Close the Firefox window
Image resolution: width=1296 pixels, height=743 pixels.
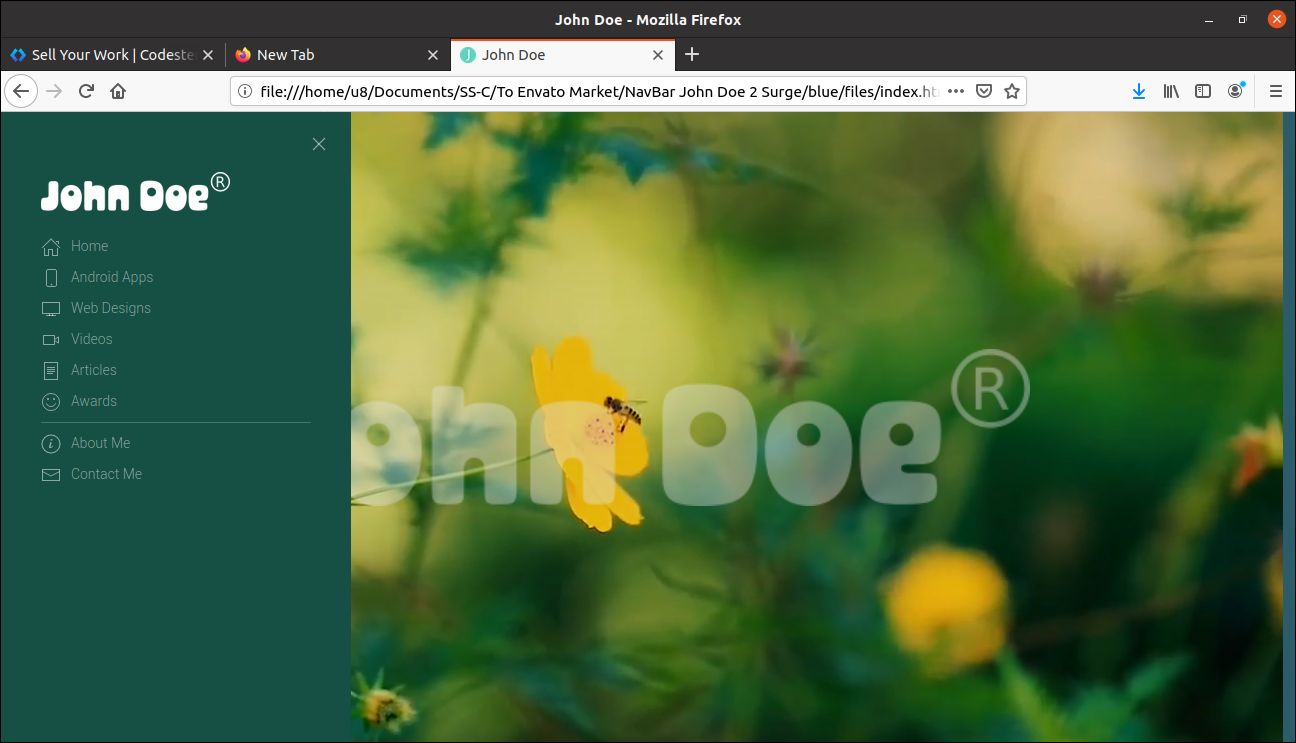(x=1276, y=19)
